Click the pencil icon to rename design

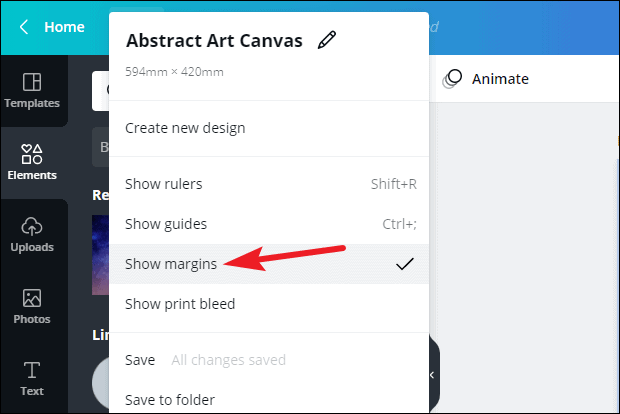[327, 40]
